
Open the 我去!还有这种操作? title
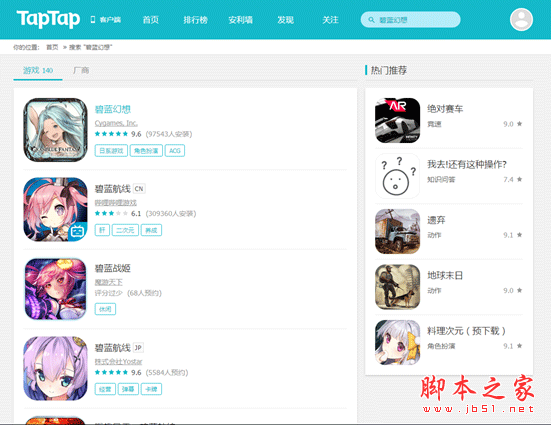[467, 165]
